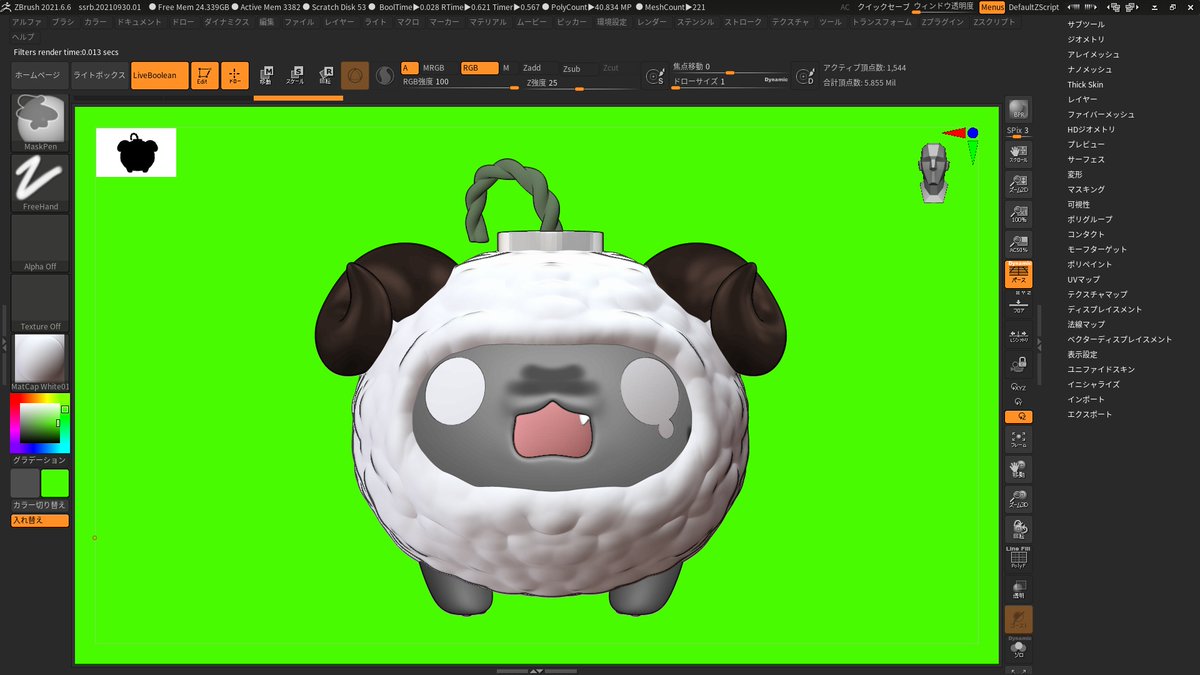
Task: Open the Zプラグイン menu
Action: pyautogui.click(x=943, y=21)
